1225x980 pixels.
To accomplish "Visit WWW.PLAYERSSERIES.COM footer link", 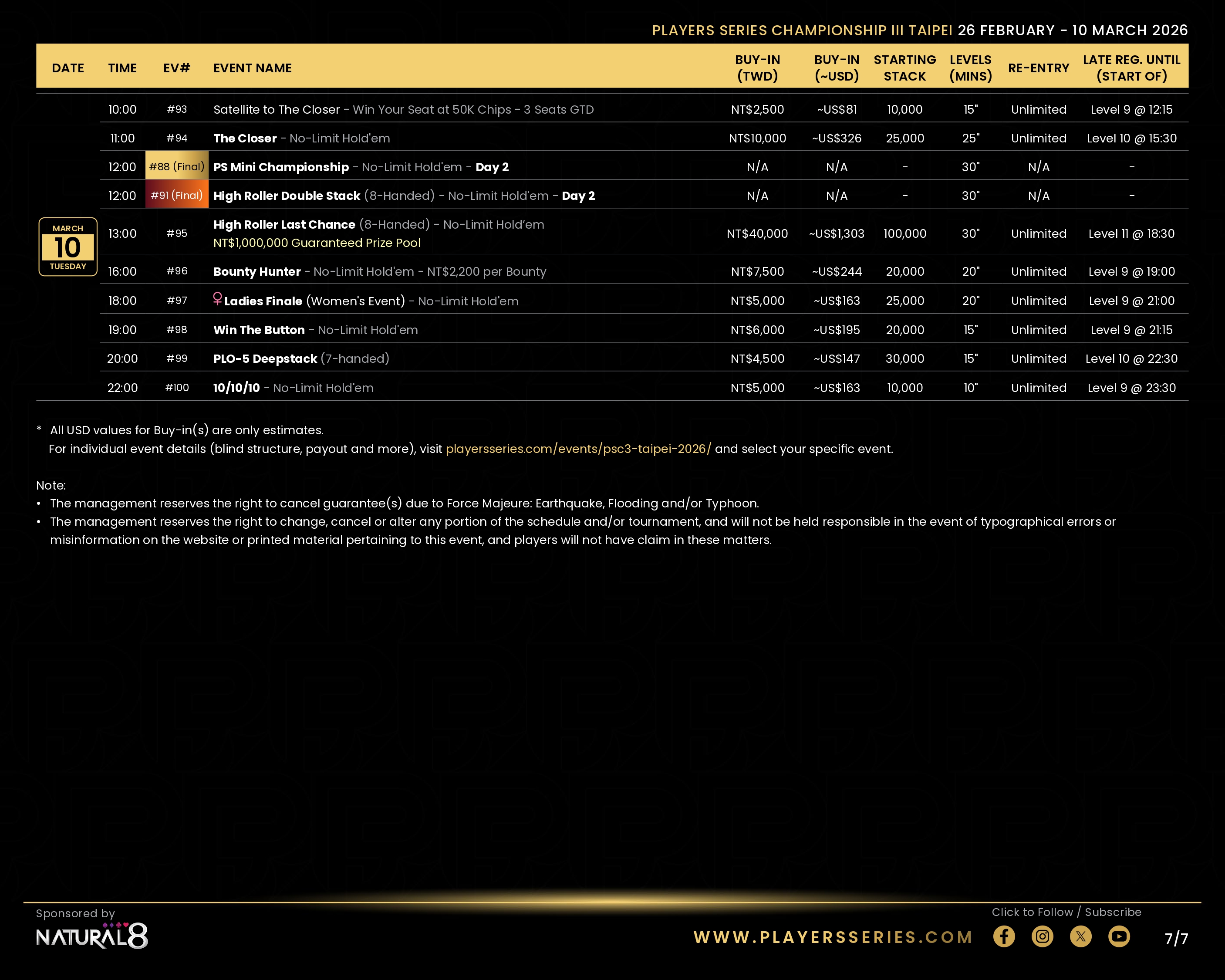I will pyautogui.click(x=833, y=937).
